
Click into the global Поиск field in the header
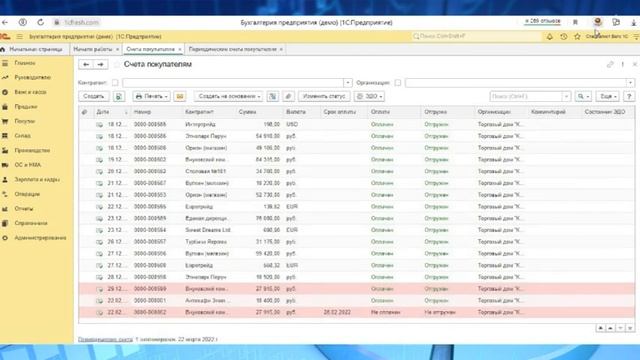pos(476,36)
